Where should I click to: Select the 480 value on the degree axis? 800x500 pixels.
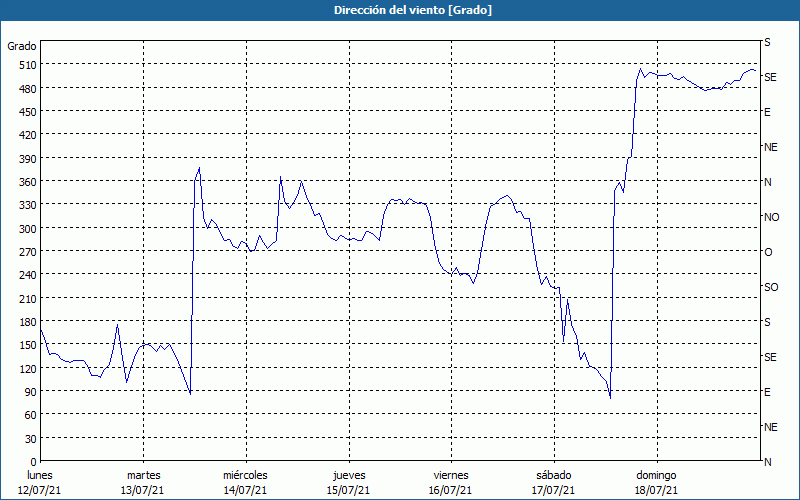point(28,89)
